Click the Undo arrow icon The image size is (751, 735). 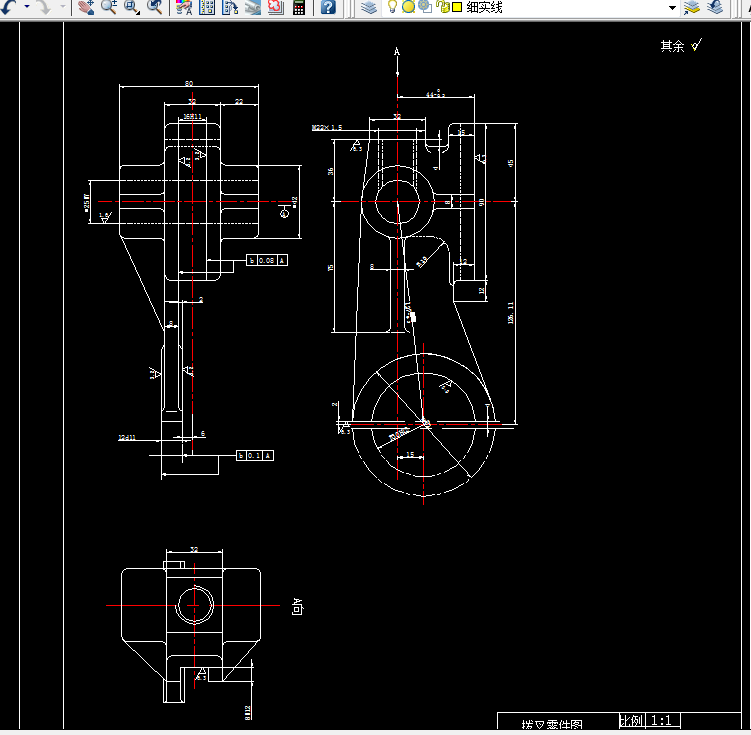coord(9,7)
